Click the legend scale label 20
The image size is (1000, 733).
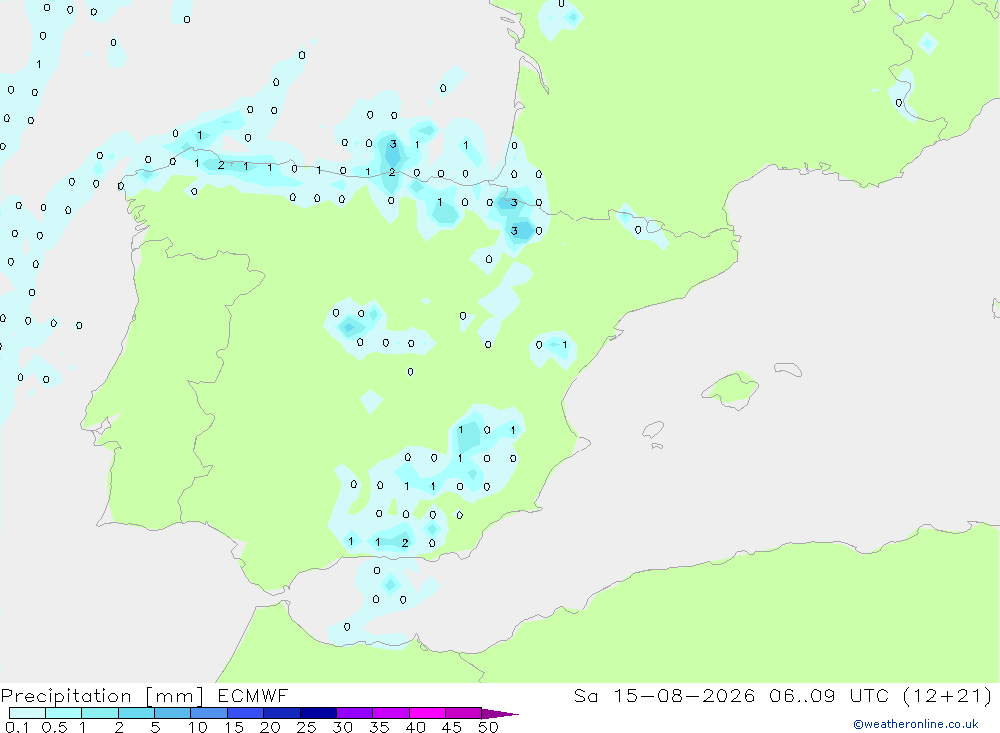click(270, 727)
